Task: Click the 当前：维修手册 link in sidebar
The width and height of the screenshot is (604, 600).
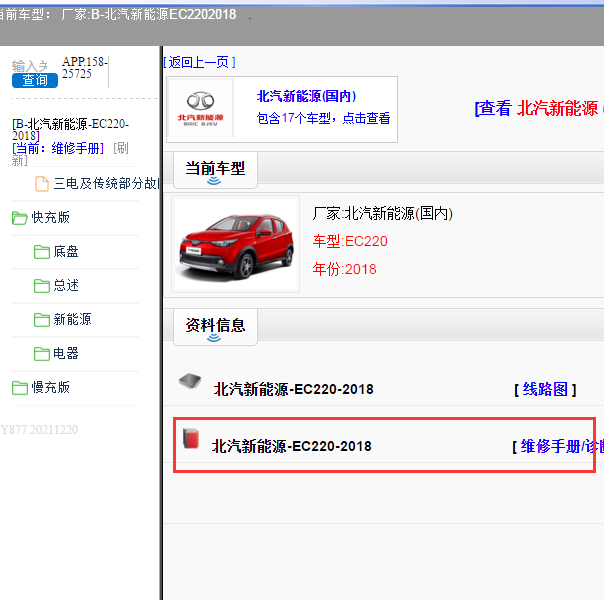Action: (58, 148)
